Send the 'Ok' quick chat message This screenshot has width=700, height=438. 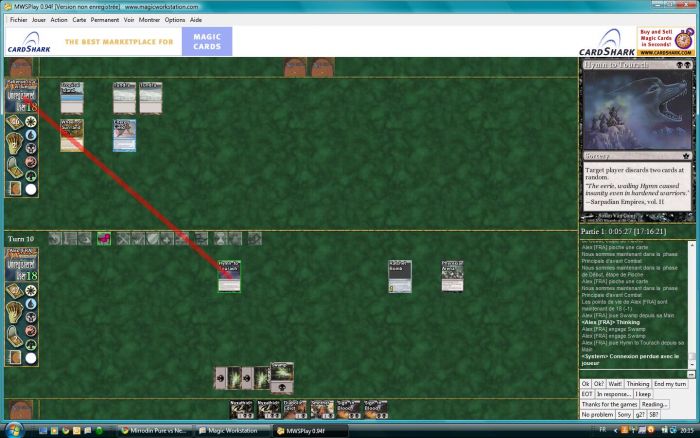pos(586,384)
